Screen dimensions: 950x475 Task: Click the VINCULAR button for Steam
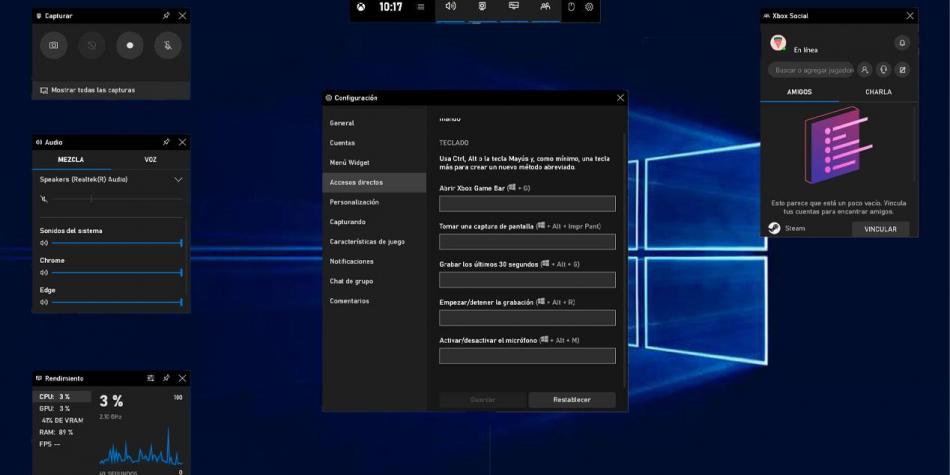[x=880, y=229]
